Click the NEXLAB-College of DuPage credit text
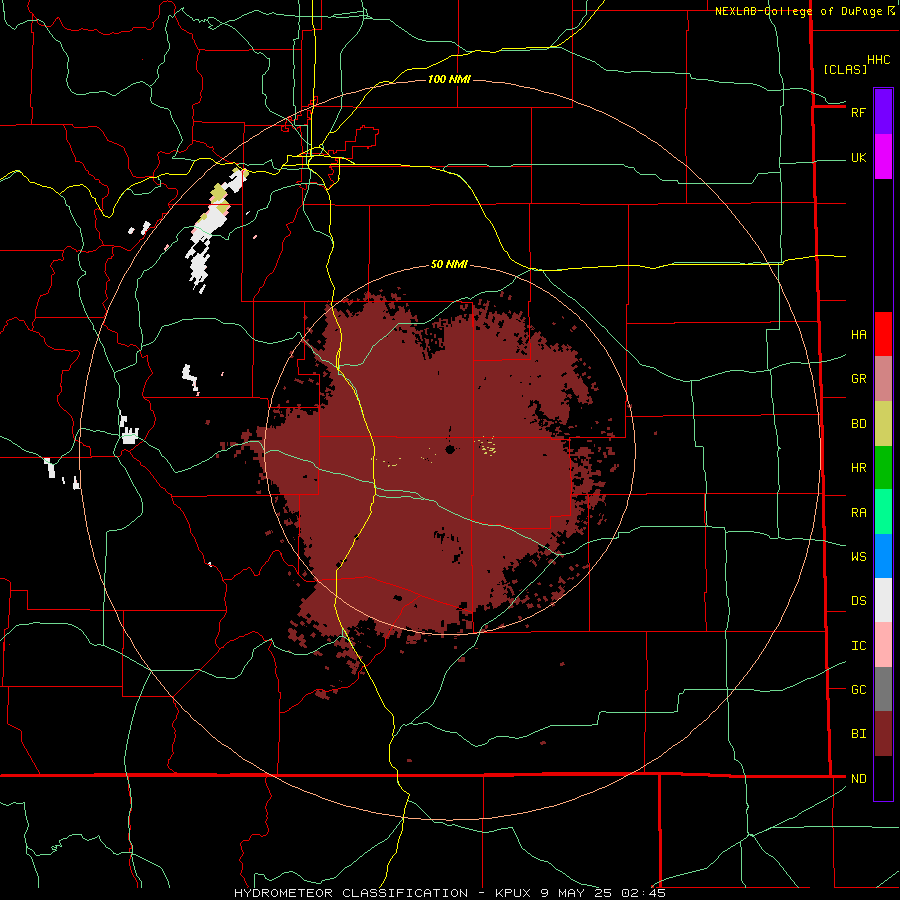This screenshot has height=900, width=900. pos(798,11)
